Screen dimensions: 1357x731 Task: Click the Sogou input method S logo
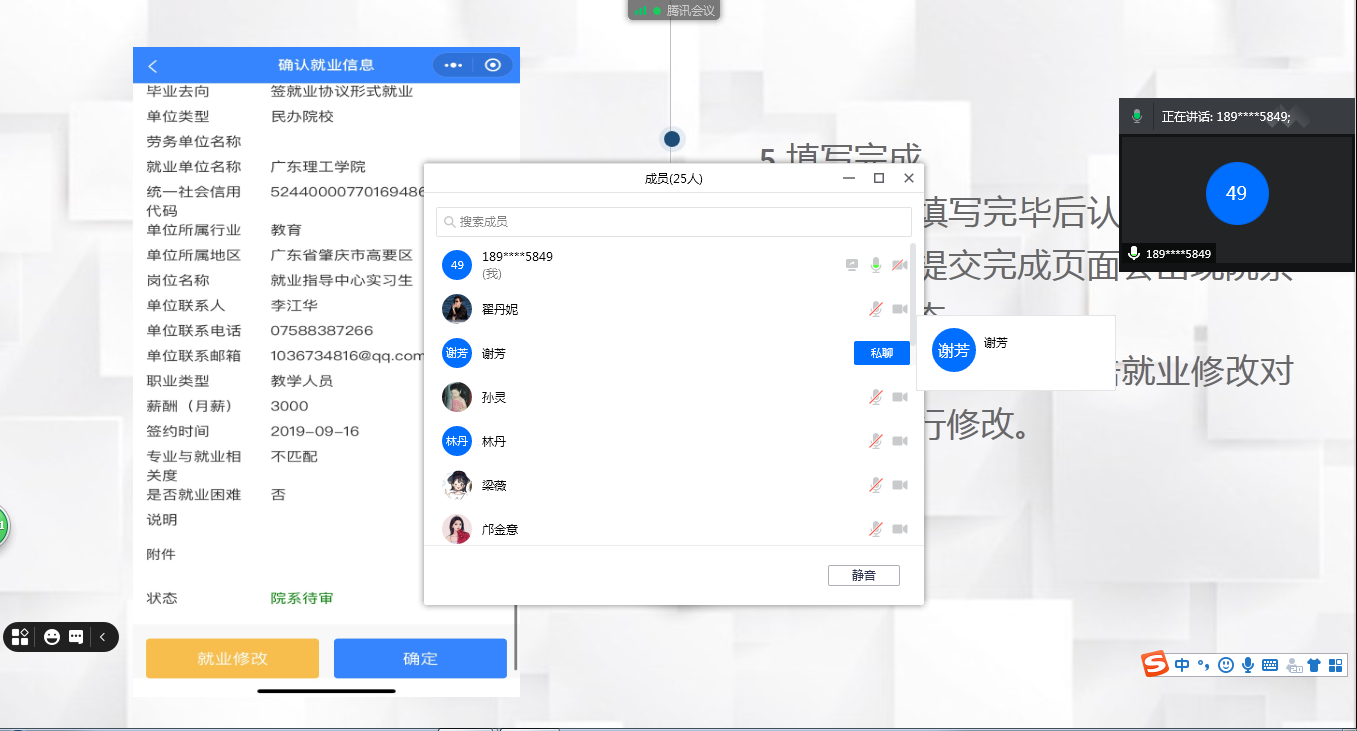pos(1156,664)
